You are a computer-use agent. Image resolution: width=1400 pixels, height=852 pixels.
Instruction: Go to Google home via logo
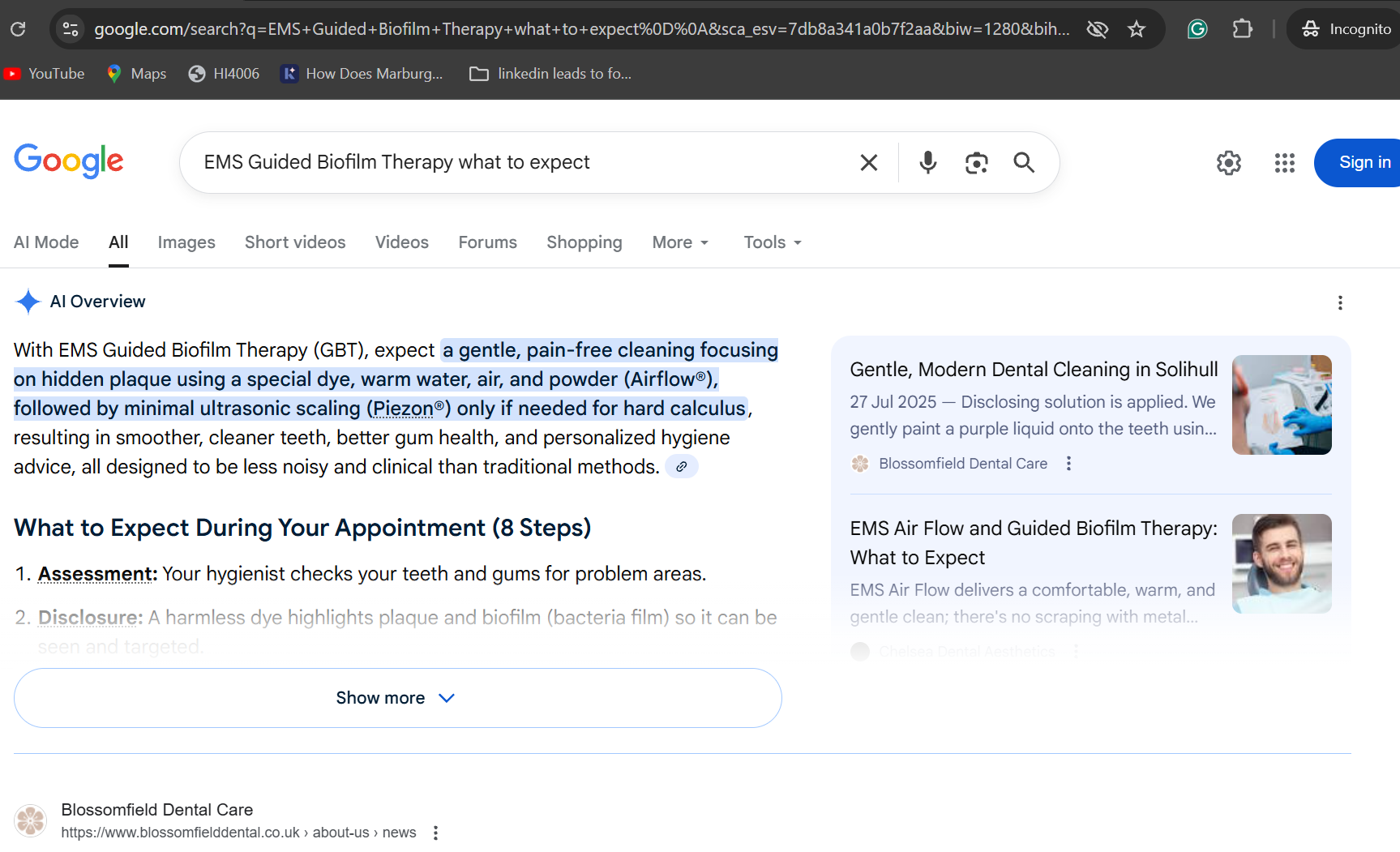point(69,161)
